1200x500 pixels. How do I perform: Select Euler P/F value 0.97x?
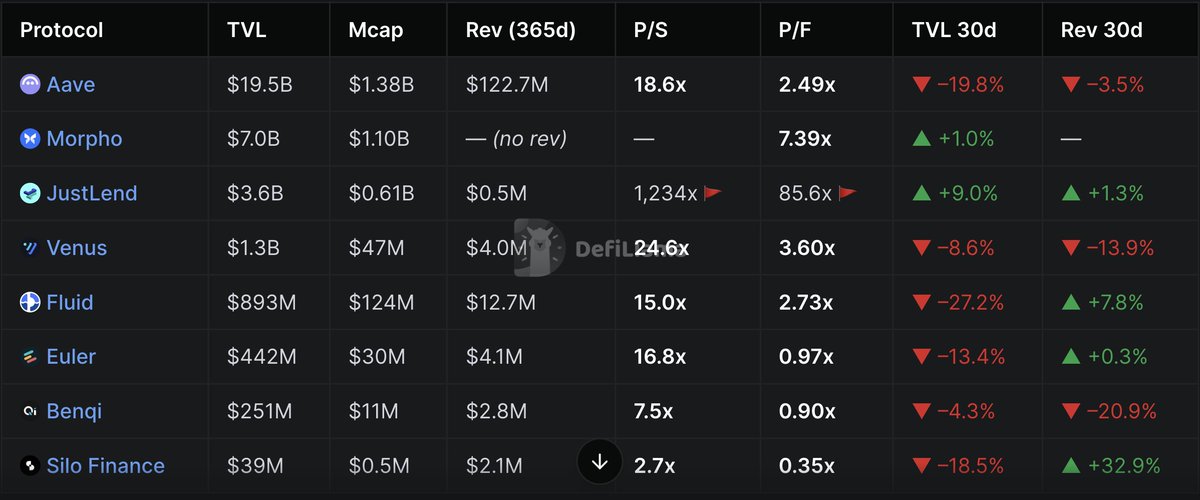tap(806, 357)
